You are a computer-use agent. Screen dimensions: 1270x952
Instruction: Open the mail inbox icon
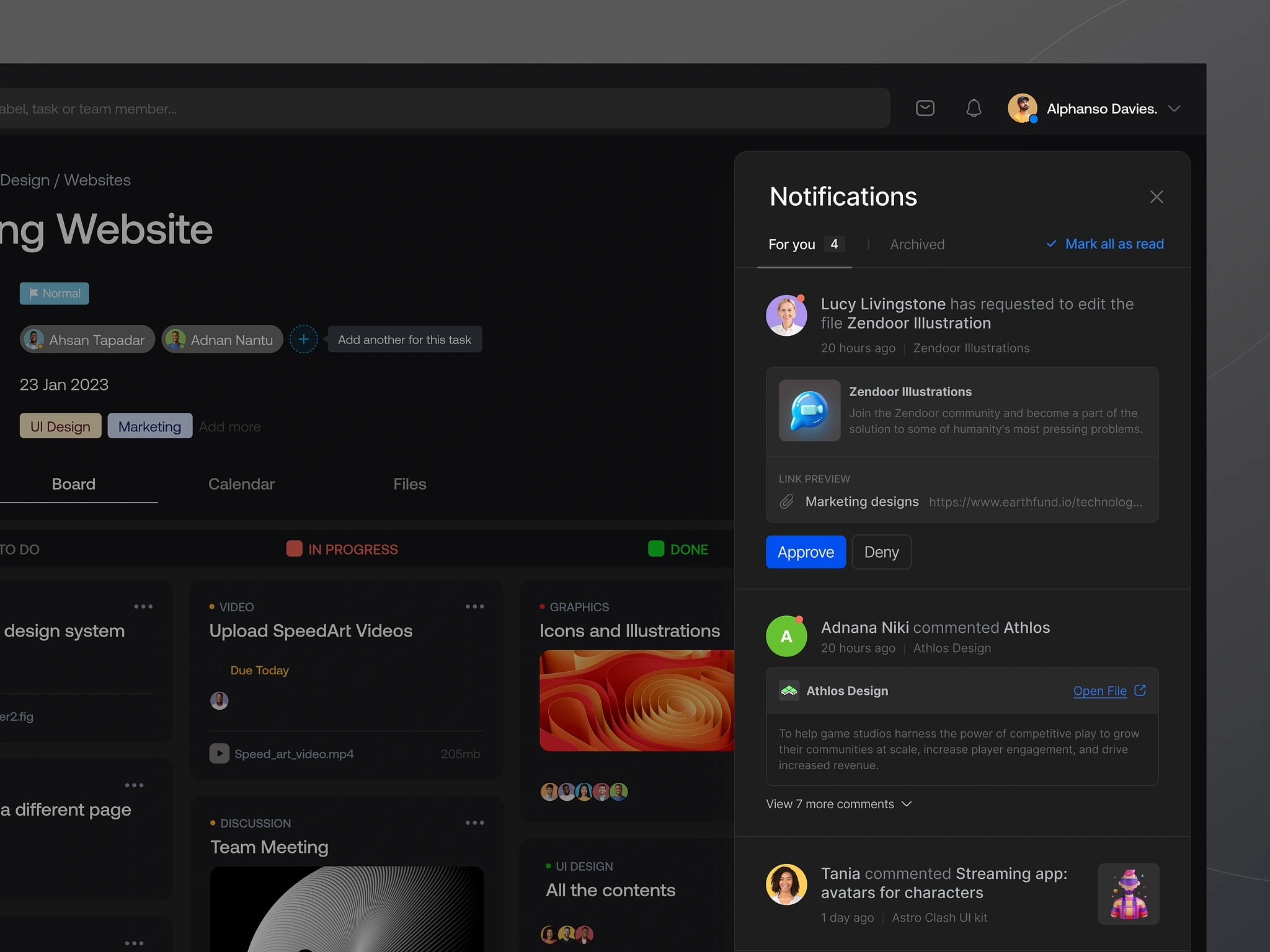tap(925, 108)
